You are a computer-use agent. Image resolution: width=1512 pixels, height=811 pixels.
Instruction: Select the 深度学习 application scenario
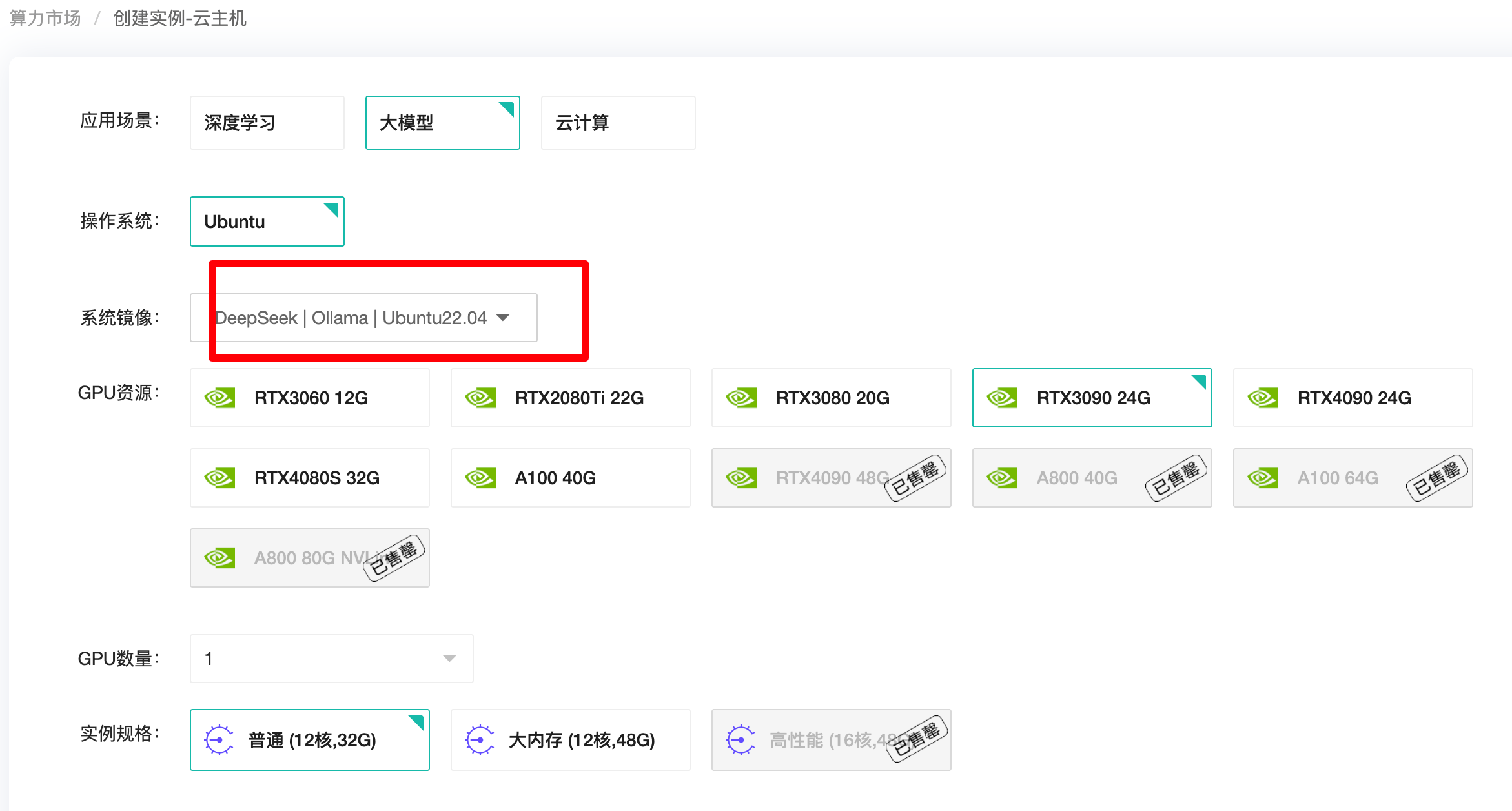click(267, 123)
